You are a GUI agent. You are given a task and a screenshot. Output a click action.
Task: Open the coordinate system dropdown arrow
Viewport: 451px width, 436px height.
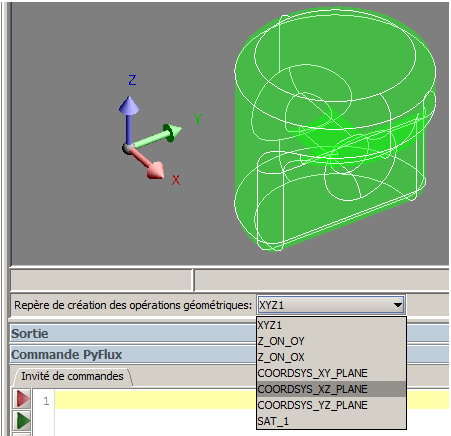pyautogui.click(x=397, y=305)
